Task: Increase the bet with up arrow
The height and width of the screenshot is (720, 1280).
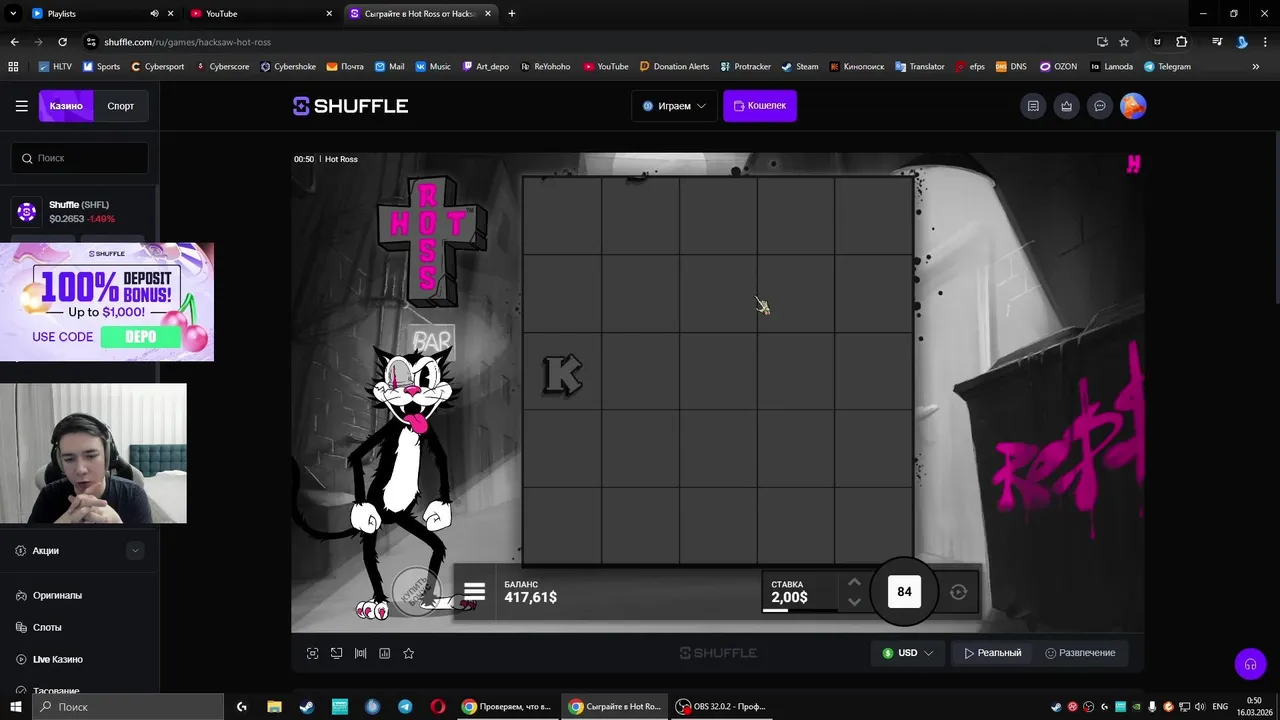Action: click(854, 582)
